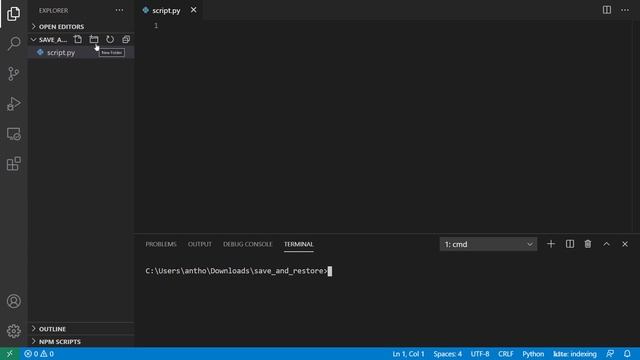Click the feedback icon in status bar
This screenshot has width=640, height=360.
pos(610,353)
